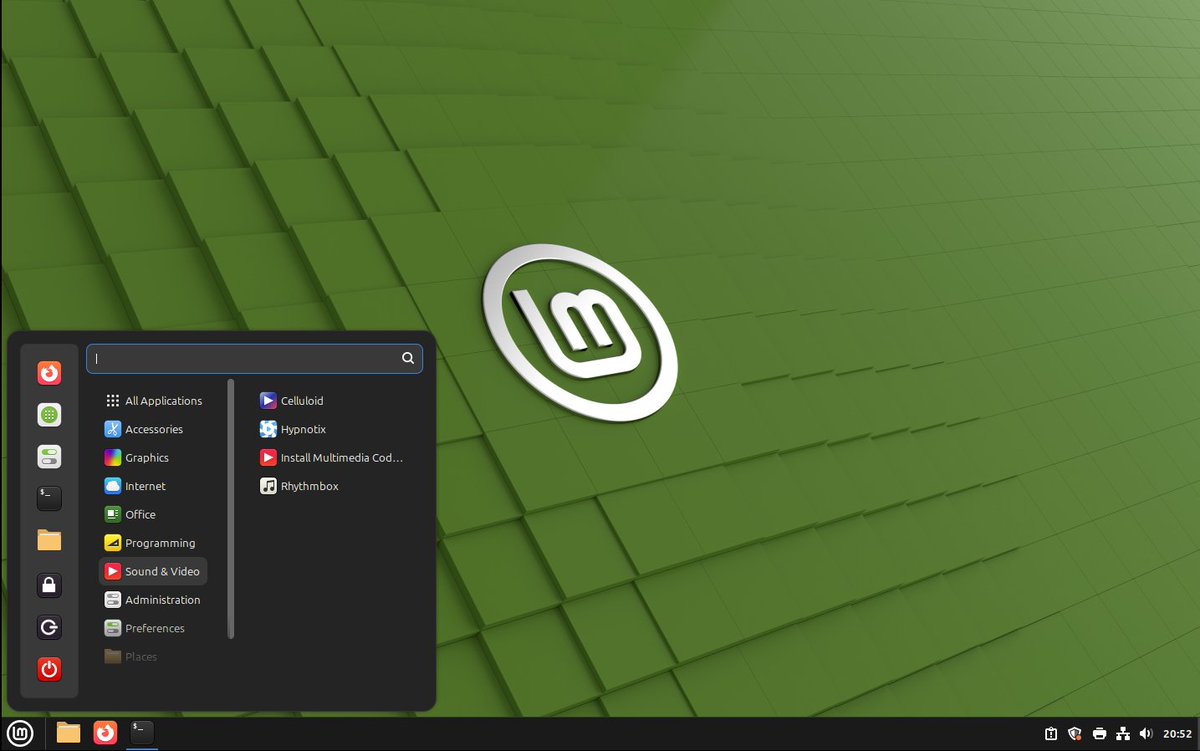This screenshot has width=1200, height=751.
Task: Shut down the computer
Action: (48, 669)
